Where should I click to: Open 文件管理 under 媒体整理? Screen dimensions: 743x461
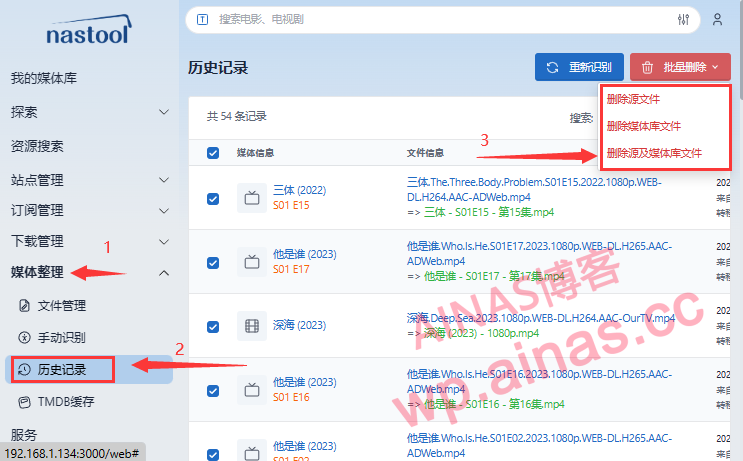coord(62,306)
